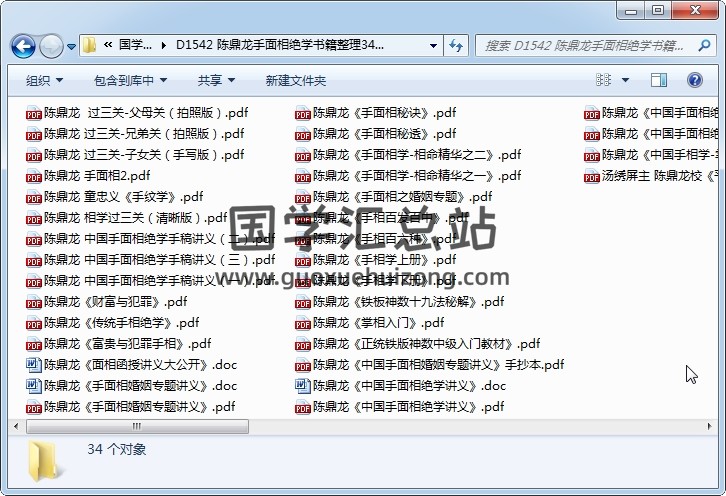Screen dimensions: 726x496
Task: Select PDF icon of 《铁板神数十九法秘解》
Action: 302,302
